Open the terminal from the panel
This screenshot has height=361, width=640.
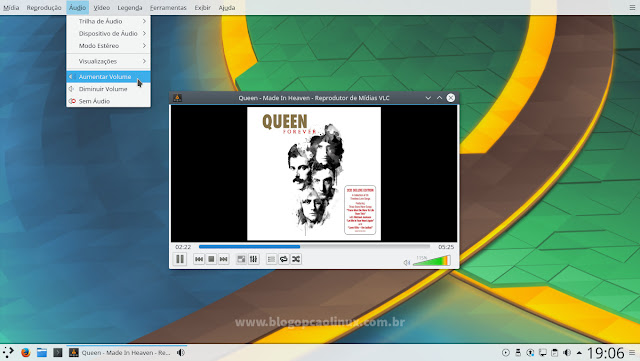point(58,352)
